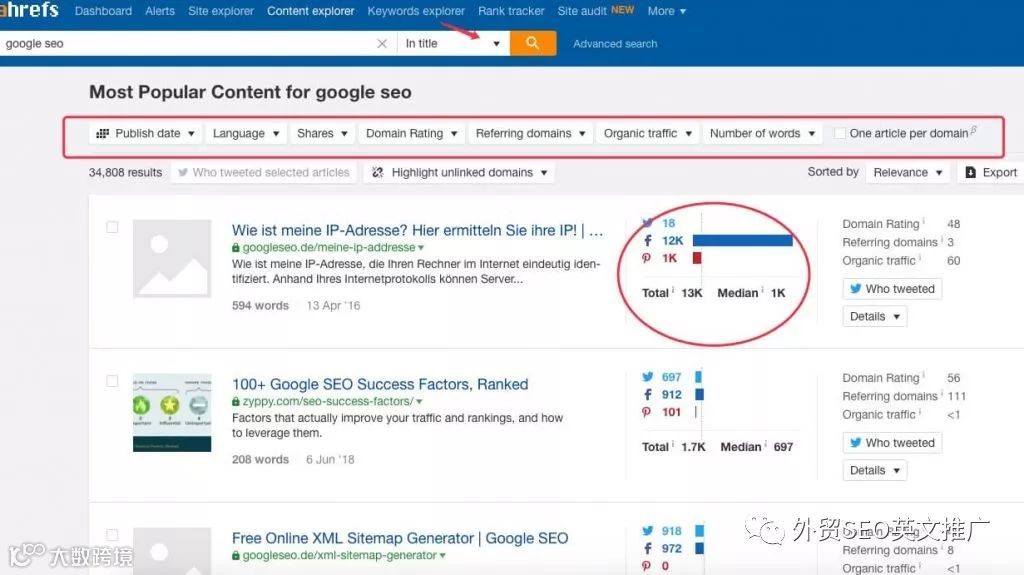Expand the zyppy.com/seo-success-factors URL arrow
The image size is (1024, 575).
point(419,402)
